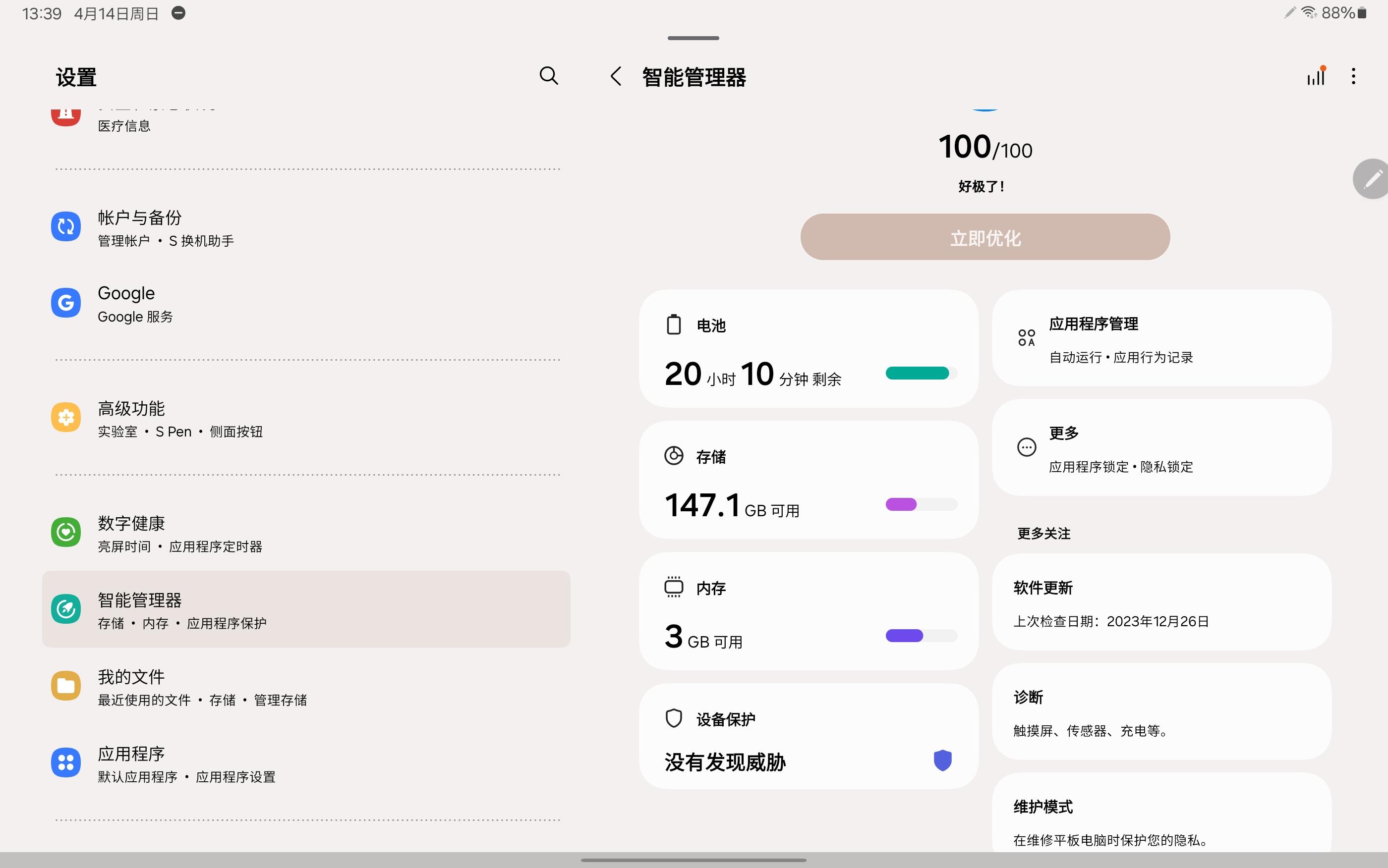The height and width of the screenshot is (868, 1388).
Task: Open the 内存 memory card
Action: tap(808, 611)
